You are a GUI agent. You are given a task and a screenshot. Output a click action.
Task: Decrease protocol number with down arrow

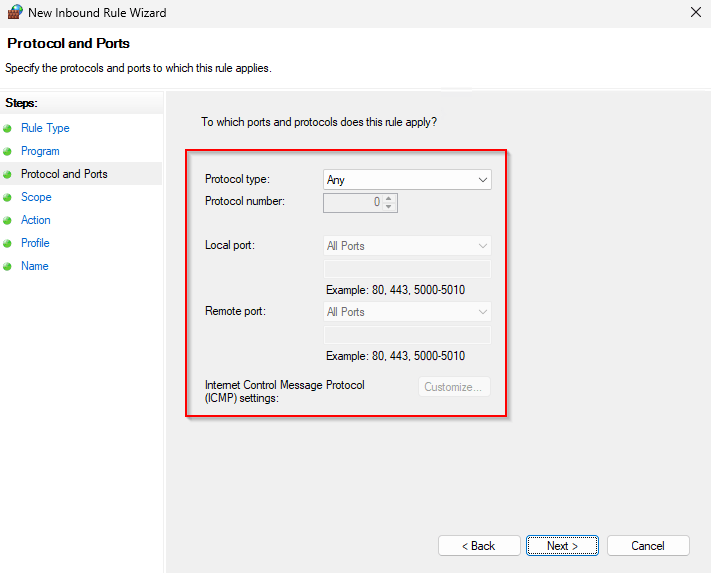[x=390, y=207]
